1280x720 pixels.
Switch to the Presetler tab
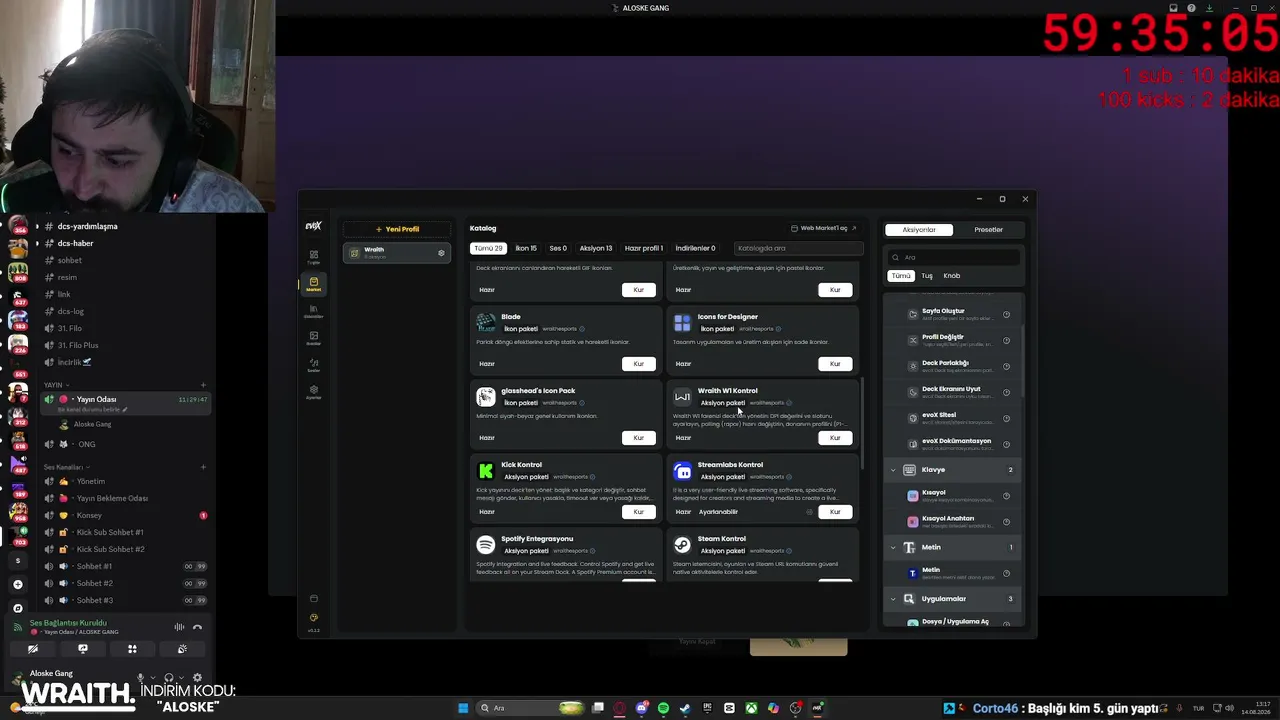click(988, 230)
